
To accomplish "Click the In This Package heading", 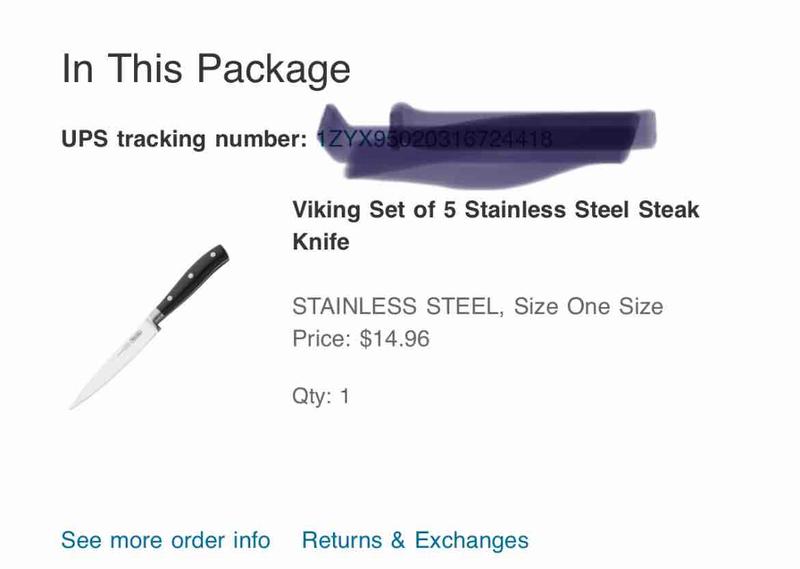I will pyautogui.click(x=206, y=69).
